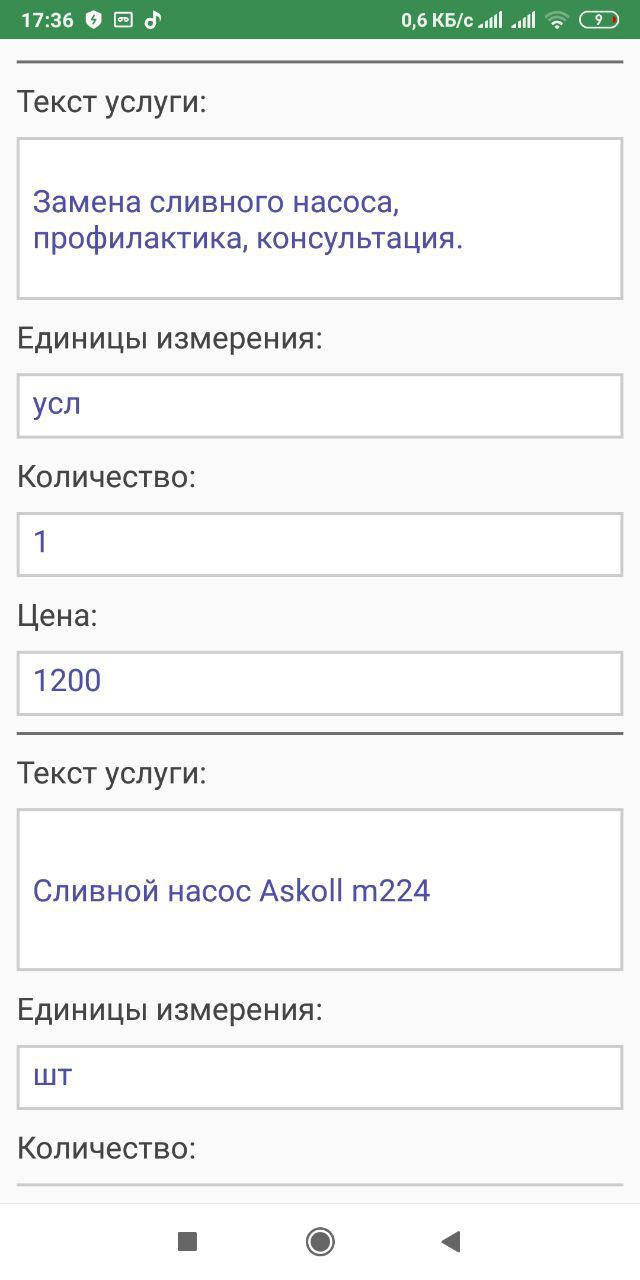Tap the second cellular signal bars icon
This screenshot has height=1280, width=640.
point(523,20)
